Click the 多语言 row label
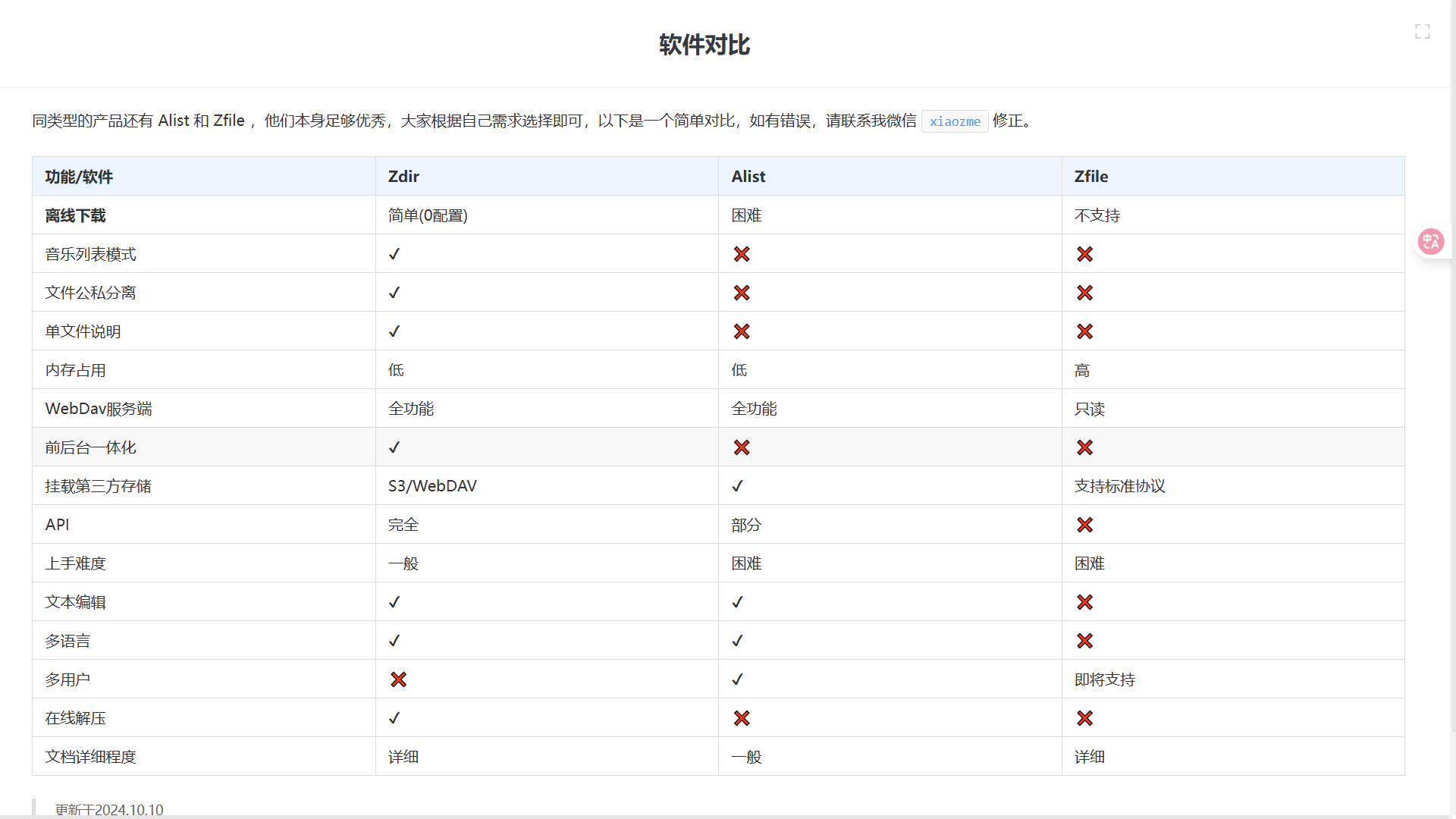The image size is (1456, 819). 67,641
